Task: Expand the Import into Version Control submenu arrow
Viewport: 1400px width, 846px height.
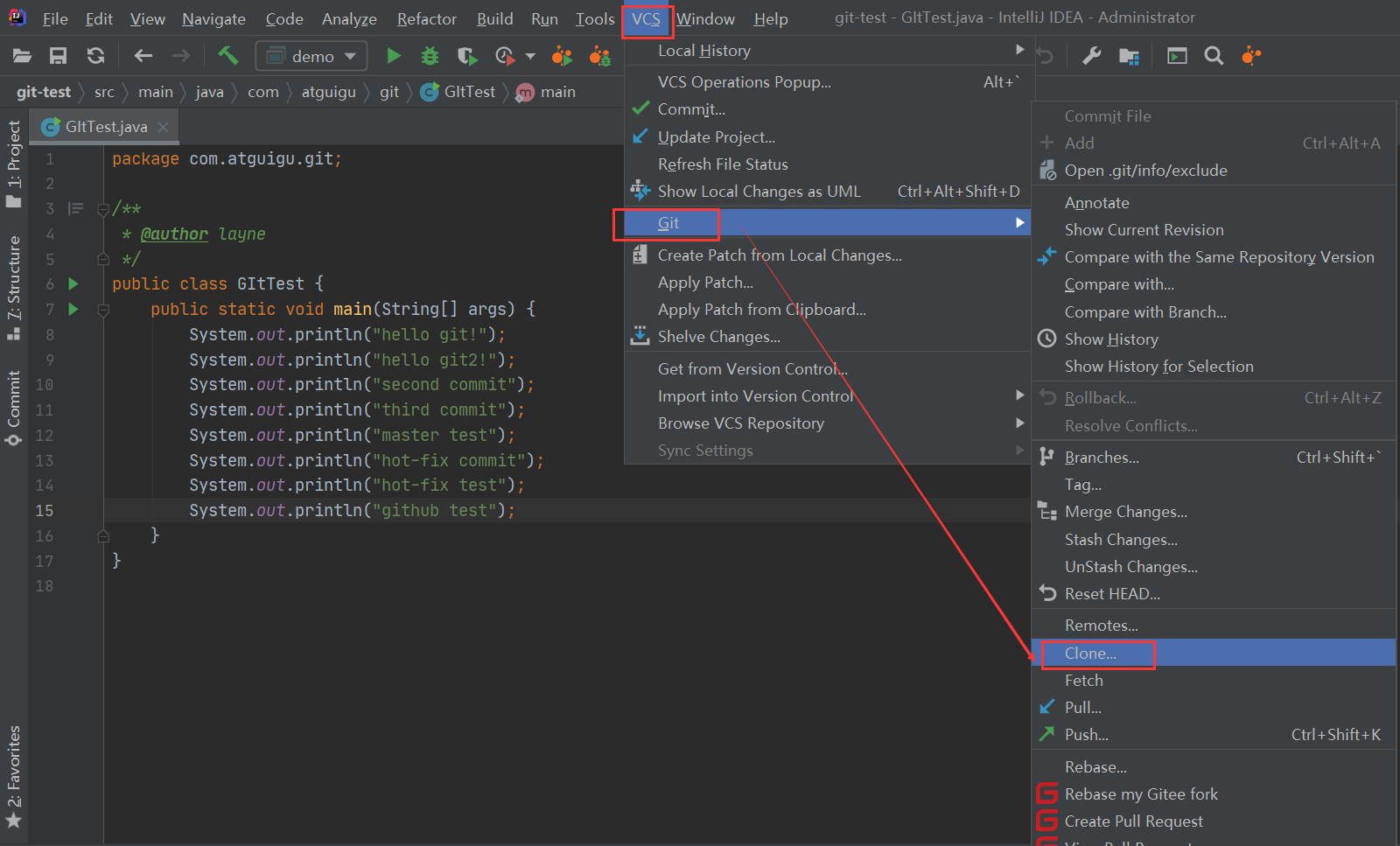Action: click(x=1019, y=395)
